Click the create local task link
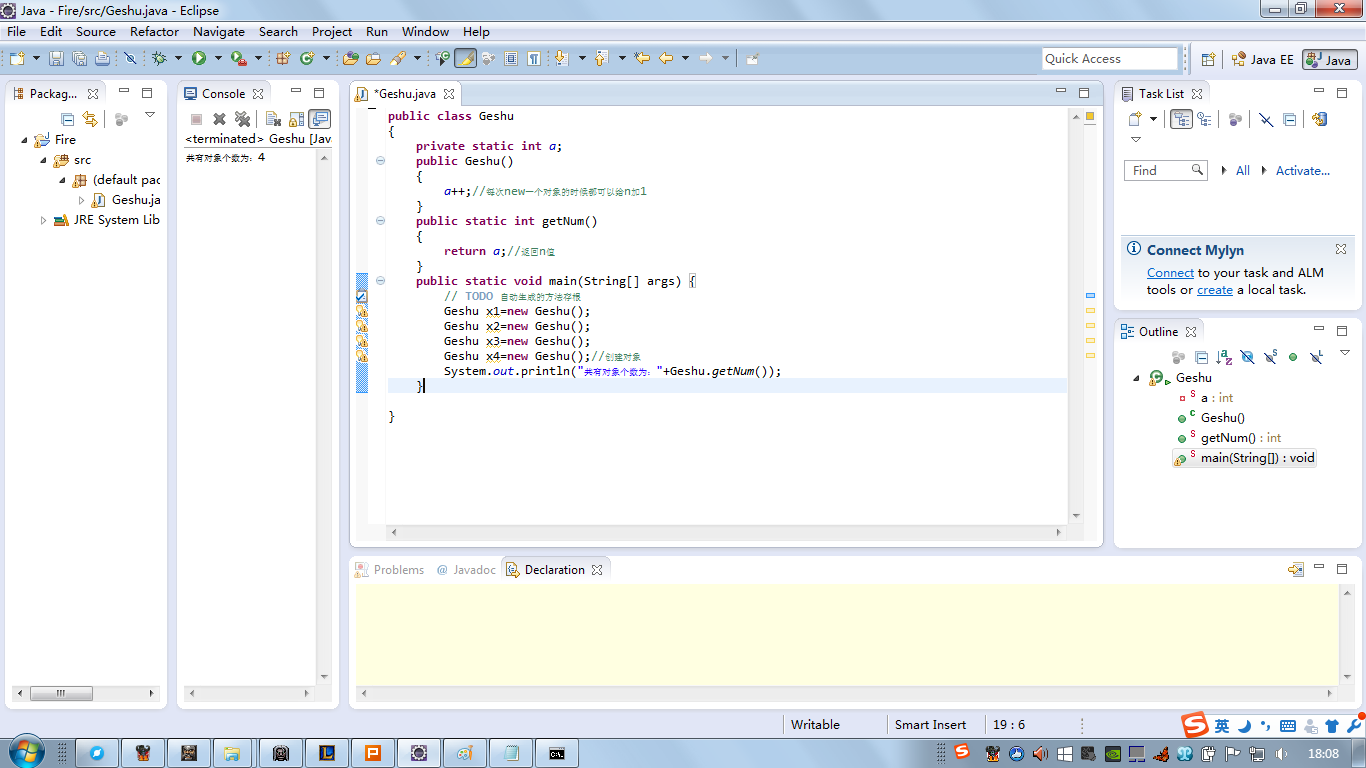This screenshot has width=1366, height=768. pos(1215,290)
